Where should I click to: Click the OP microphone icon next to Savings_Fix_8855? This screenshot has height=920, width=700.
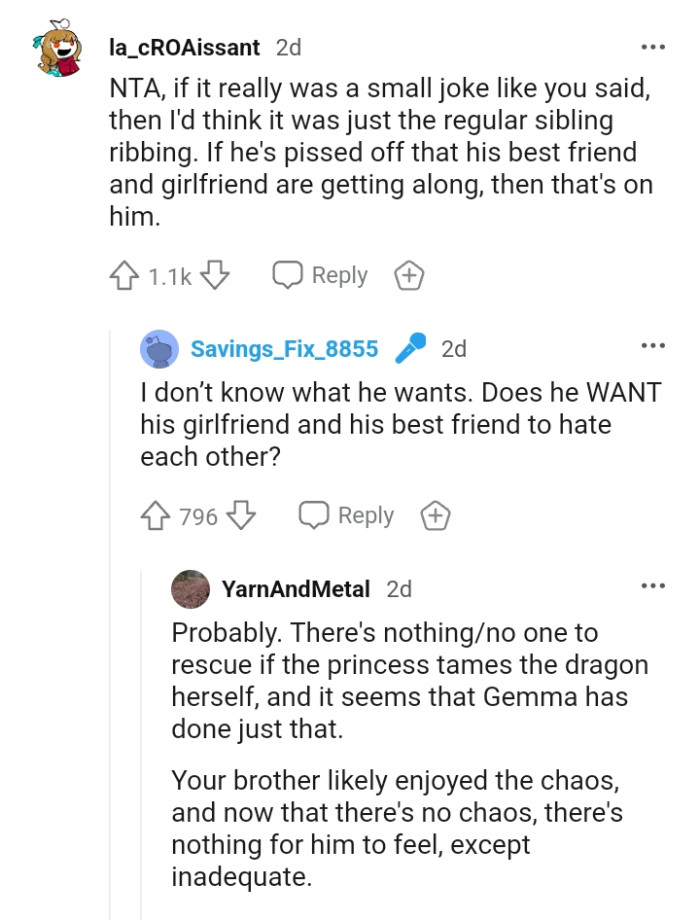point(413,348)
